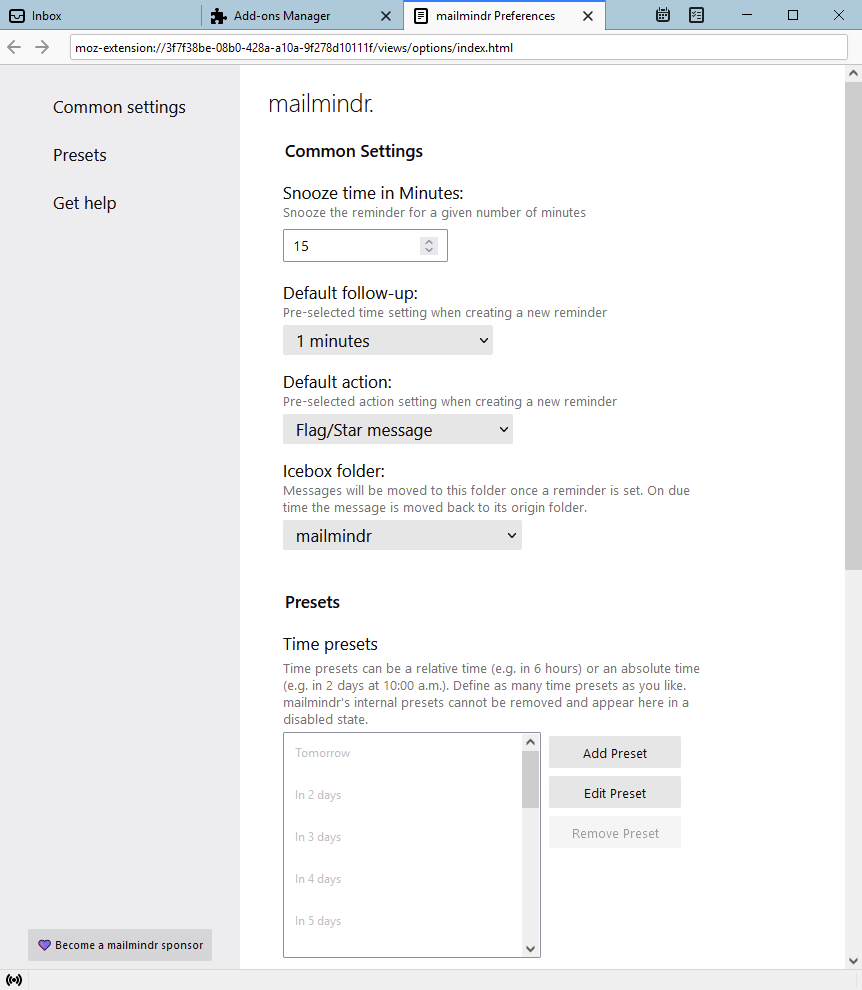Open the Default follow-up dropdown
Image resolution: width=862 pixels, height=990 pixels.
click(x=388, y=340)
